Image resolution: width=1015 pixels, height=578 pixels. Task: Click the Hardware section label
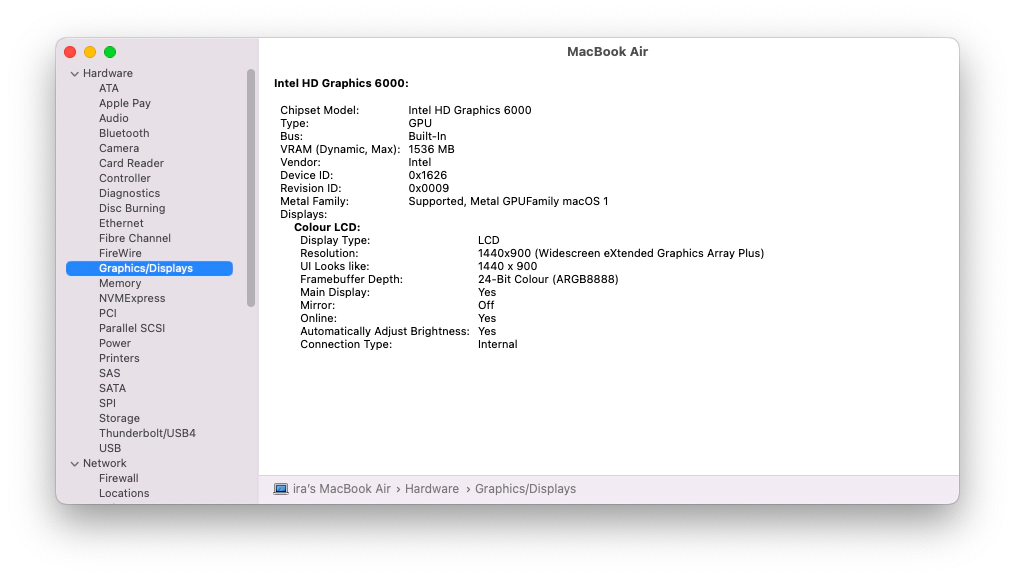click(x=107, y=73)
